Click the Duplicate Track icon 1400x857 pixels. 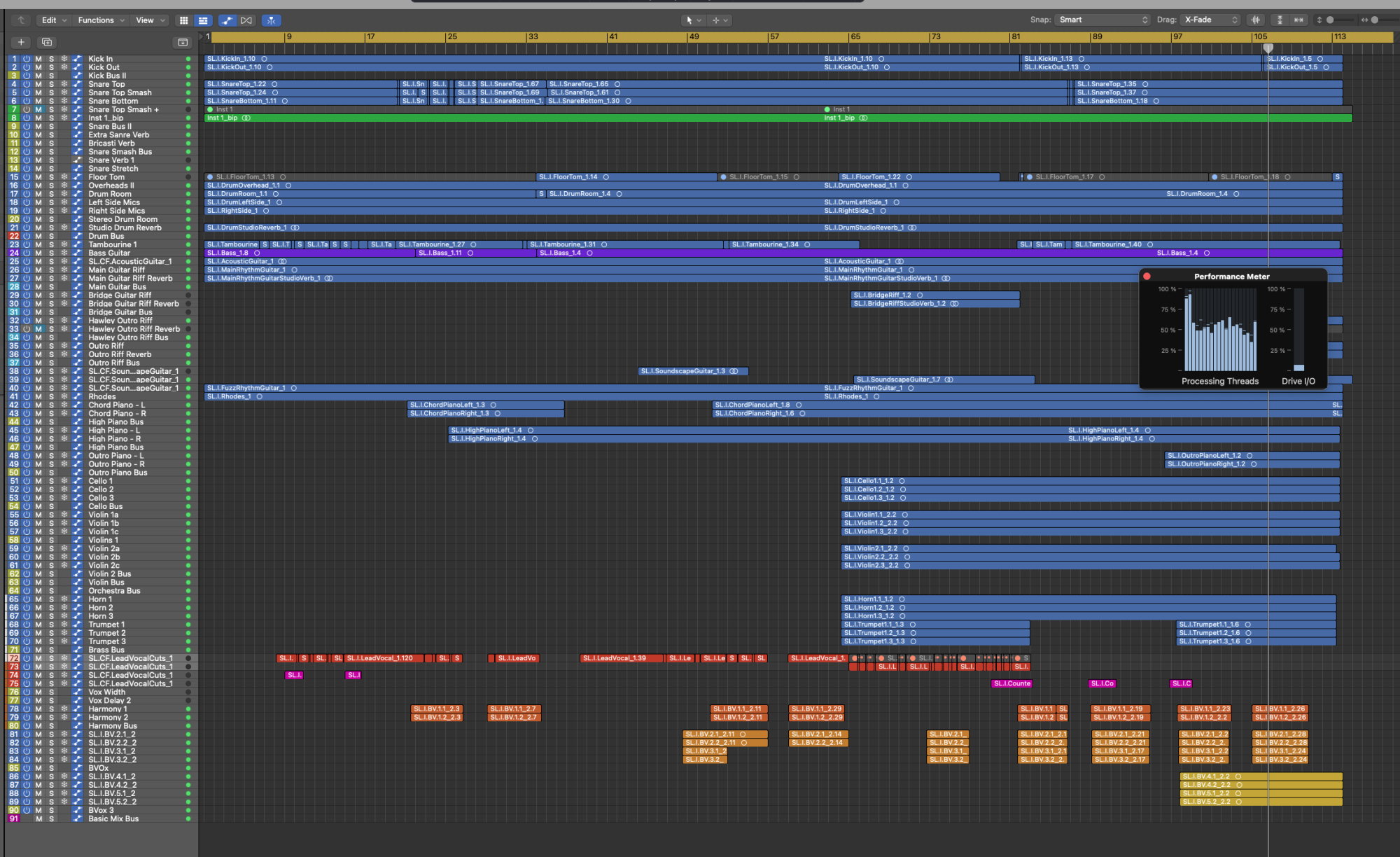coord(47,43)
